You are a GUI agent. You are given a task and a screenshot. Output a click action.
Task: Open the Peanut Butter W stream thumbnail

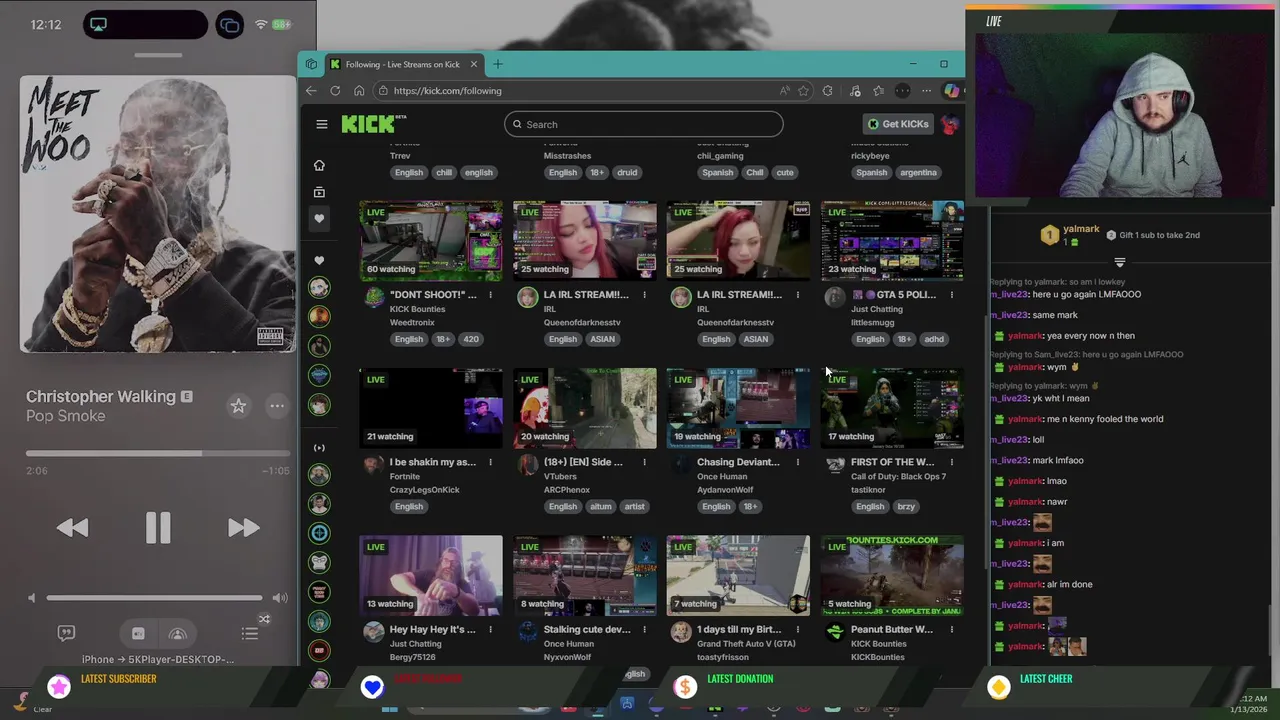(892, 575)
